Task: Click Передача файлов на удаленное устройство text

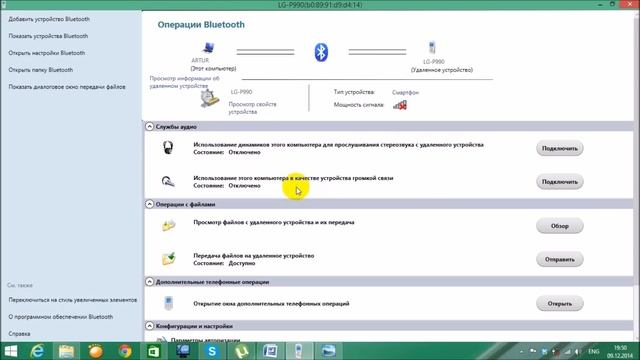Action: pos(254,256)
